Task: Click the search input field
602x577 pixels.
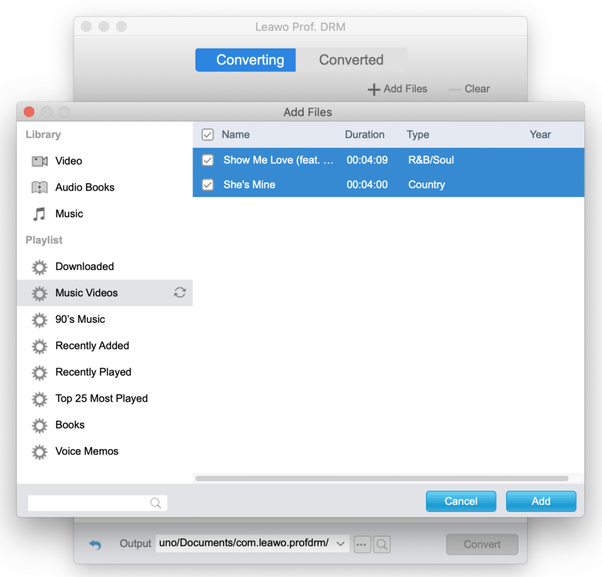Action: 98,503
